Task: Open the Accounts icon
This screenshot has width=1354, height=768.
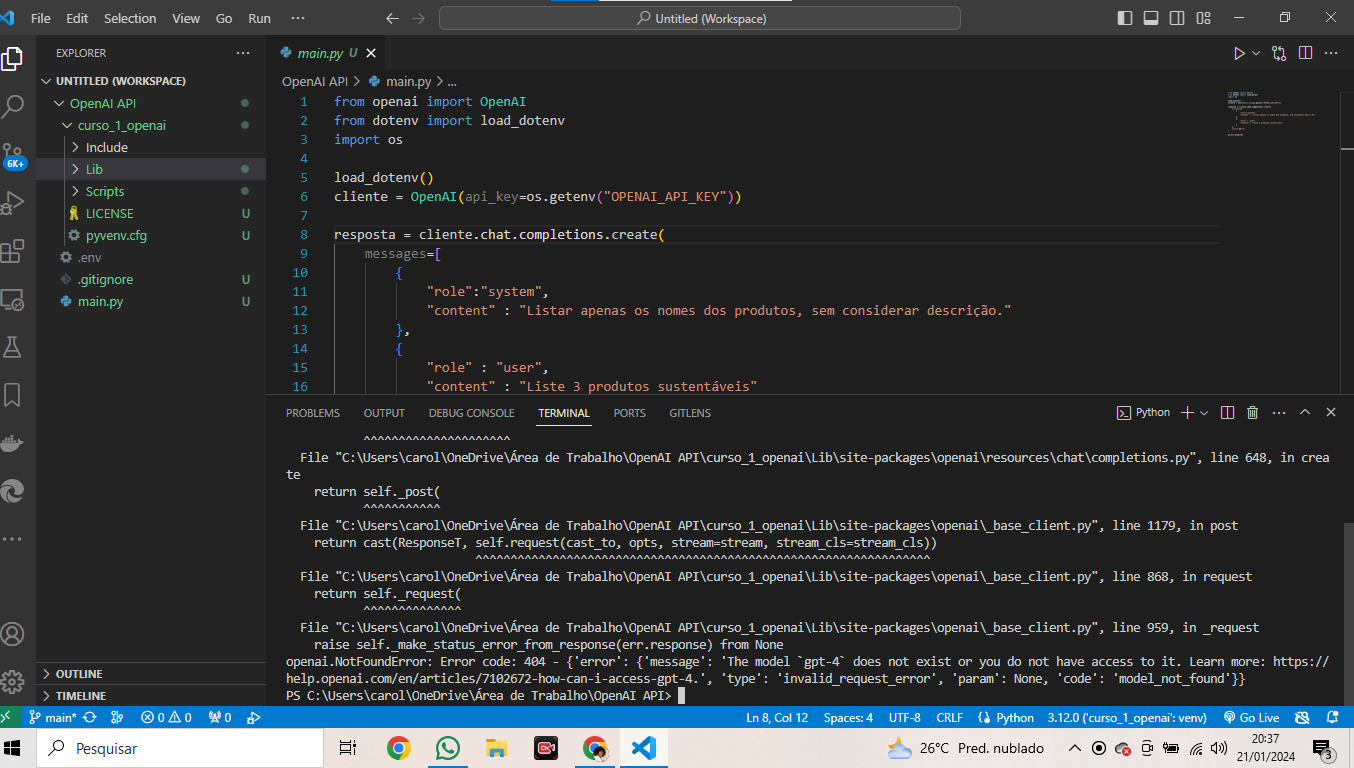Action: click(x=13, y=634)
